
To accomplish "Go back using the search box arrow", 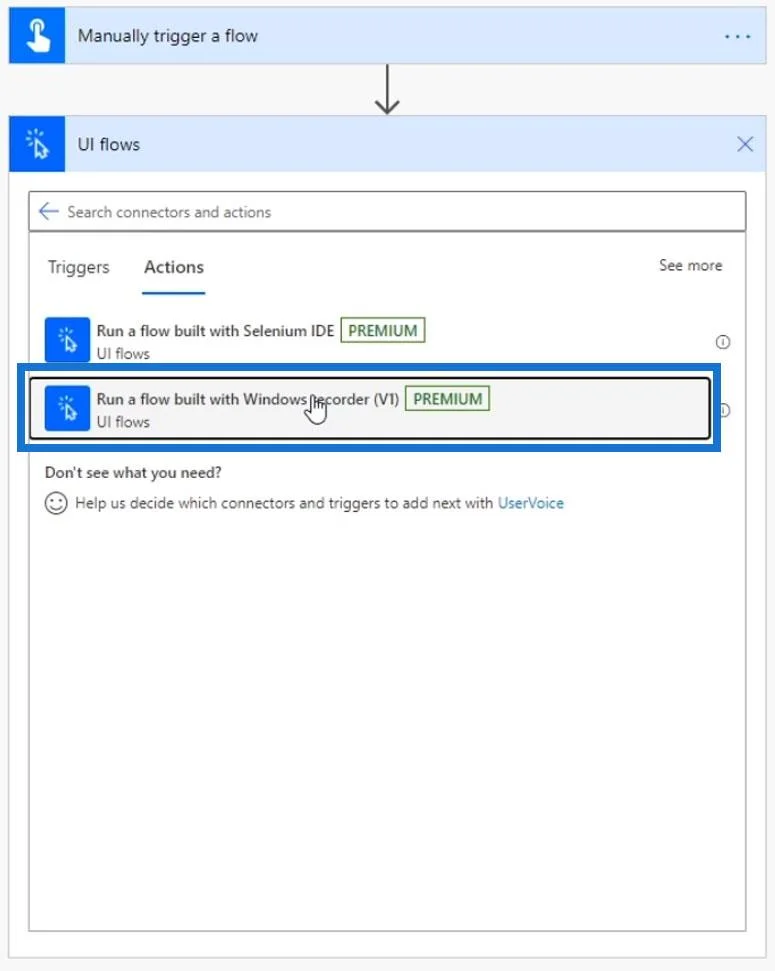I will [48, 211].
